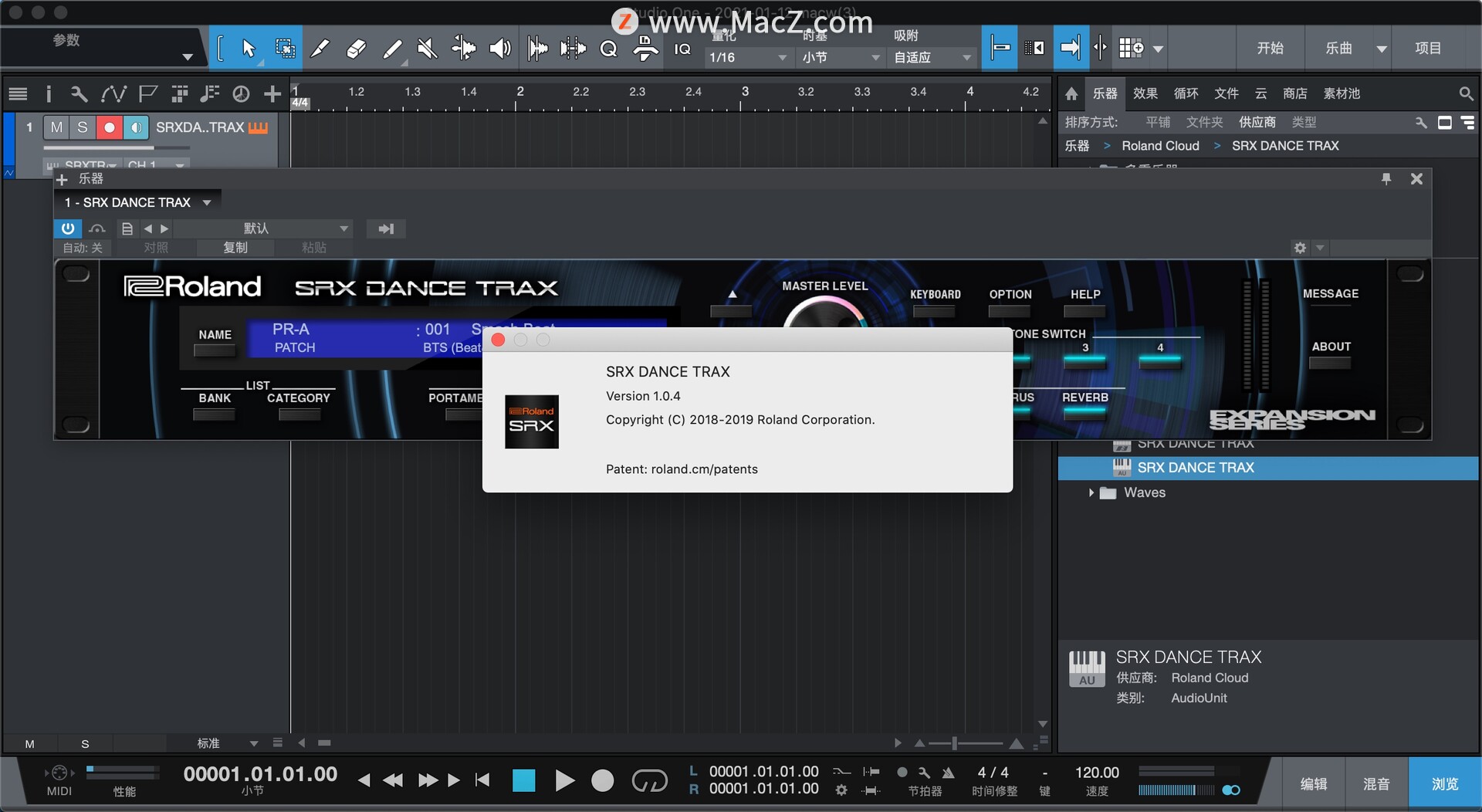Click the add track plus icon
The image size is (1482, 812).
pos(272,94)
